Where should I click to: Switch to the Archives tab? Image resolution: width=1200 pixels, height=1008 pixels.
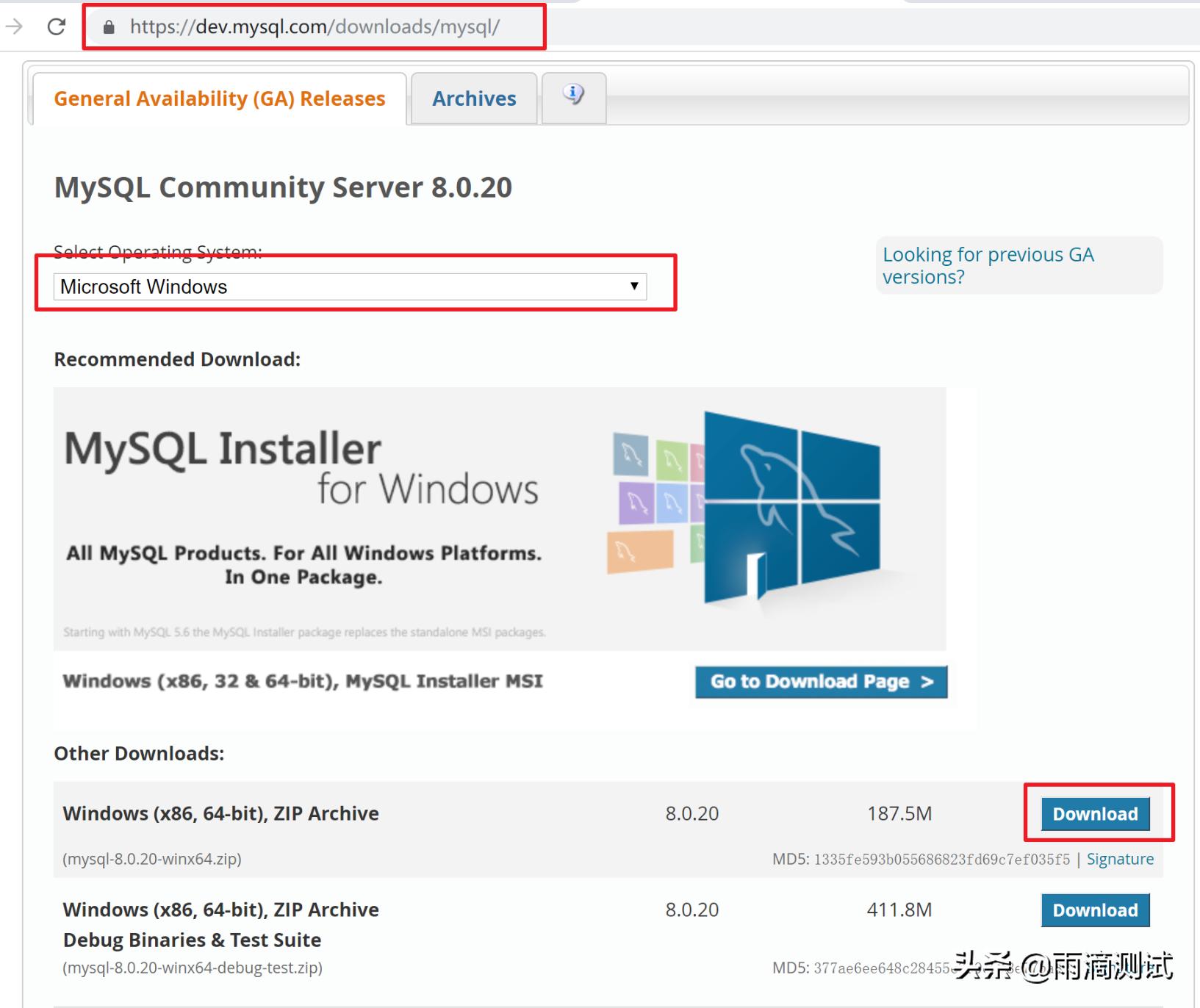(474, 98)
